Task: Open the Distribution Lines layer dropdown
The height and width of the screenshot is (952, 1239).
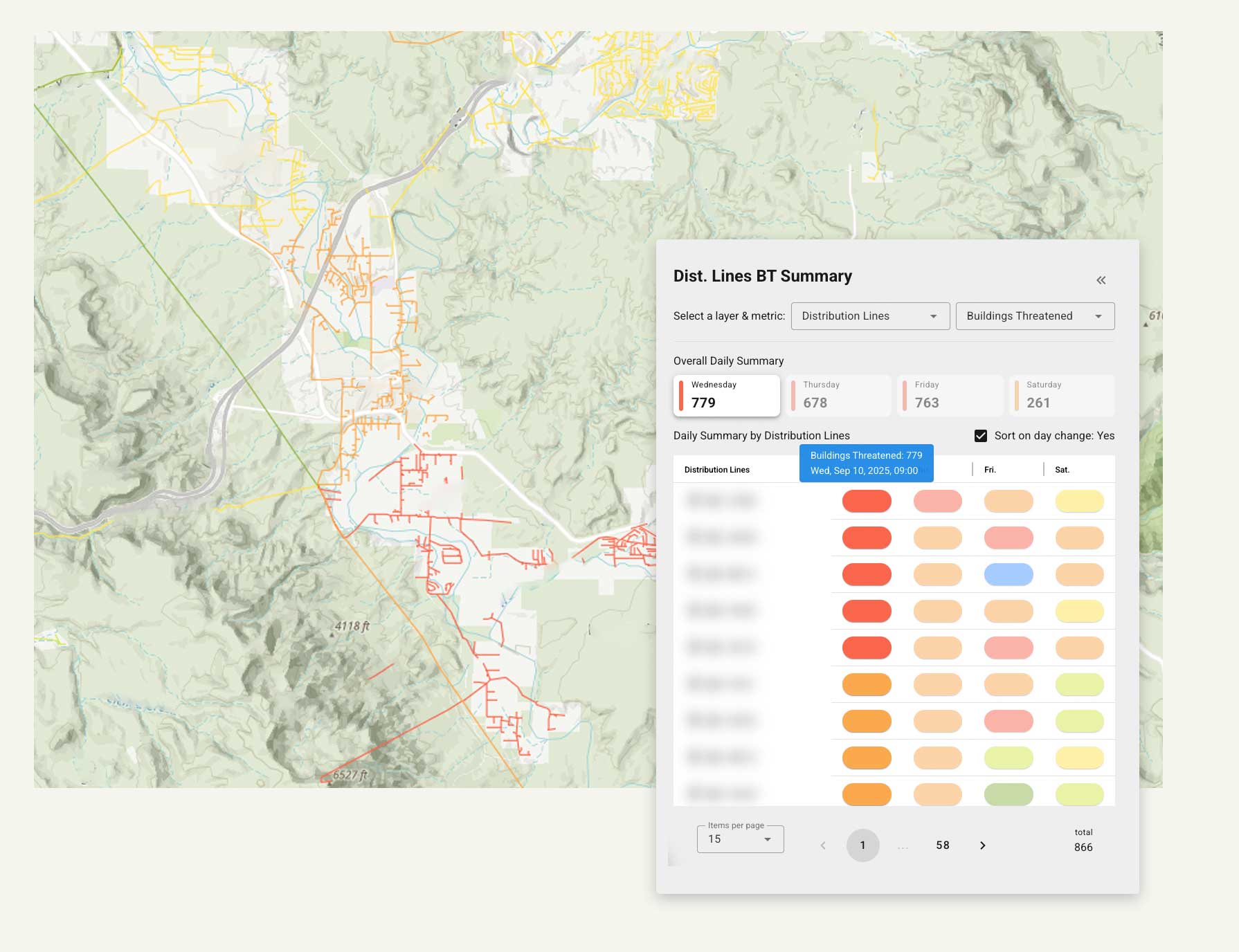Action: pos(869,316)
